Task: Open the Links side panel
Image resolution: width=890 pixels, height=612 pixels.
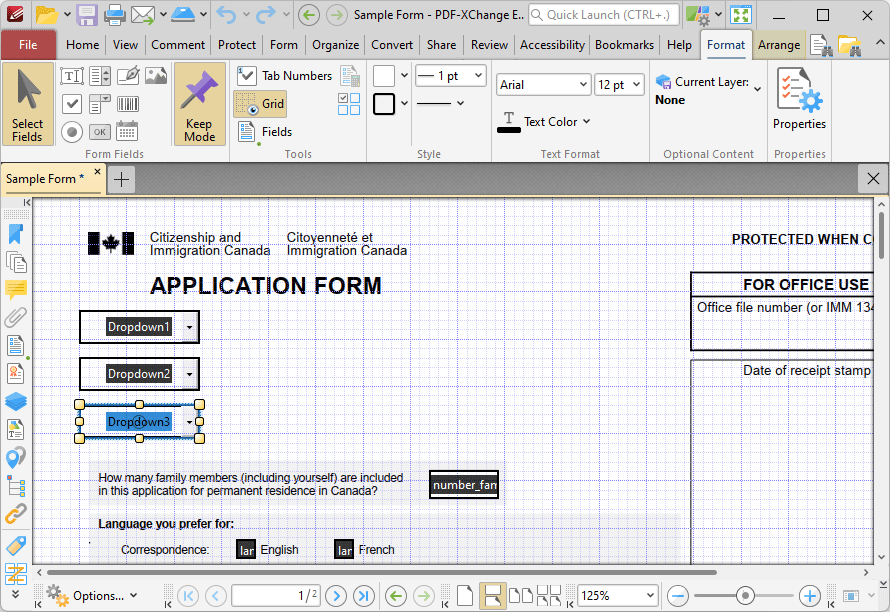Action: point(15,514)
